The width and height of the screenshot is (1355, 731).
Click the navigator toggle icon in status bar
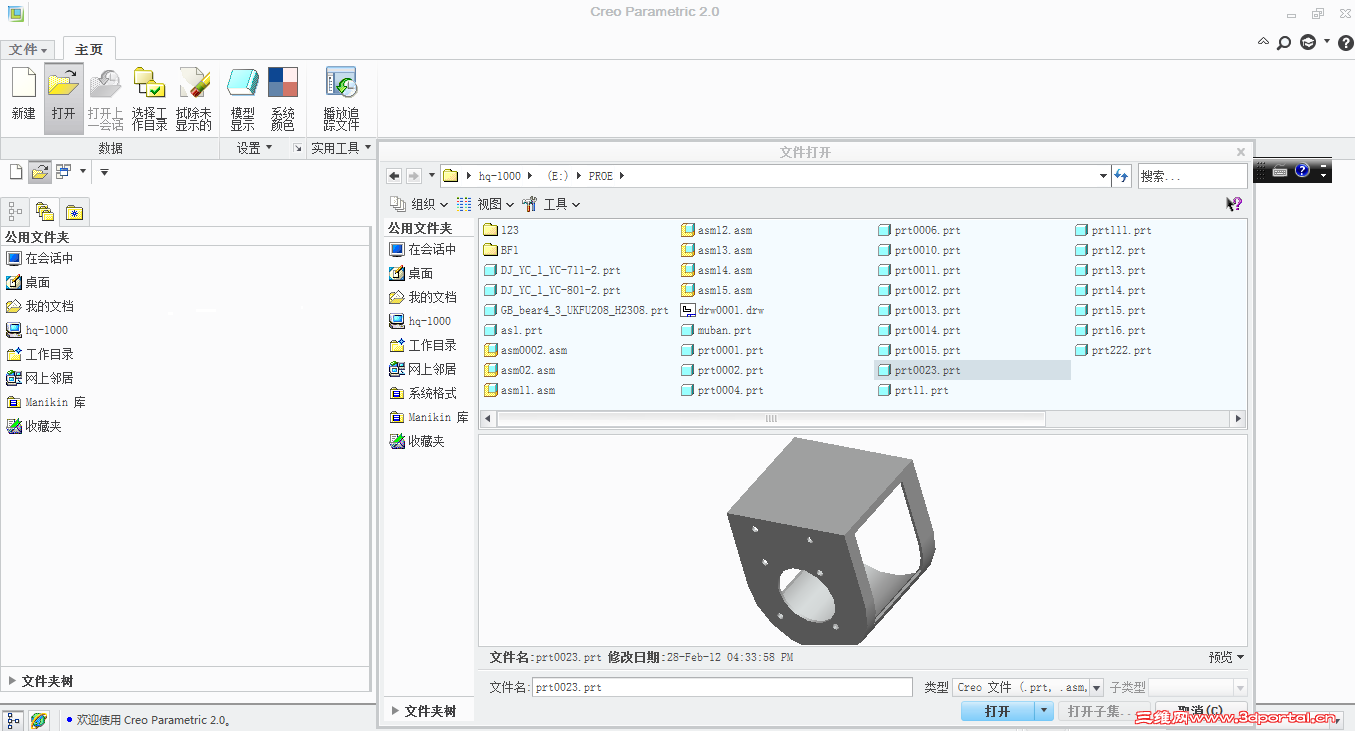tap(13, 720)
